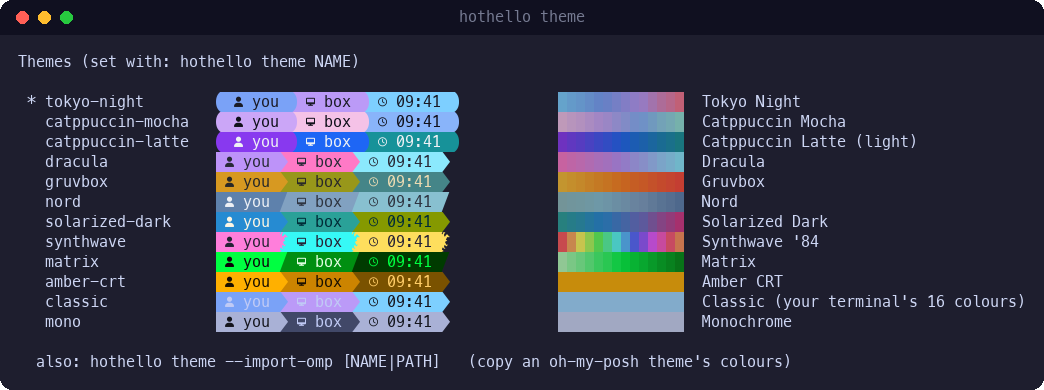Click the theme name "solarized-dark"
Screen dimensions: 1044x390
point(108,222)
